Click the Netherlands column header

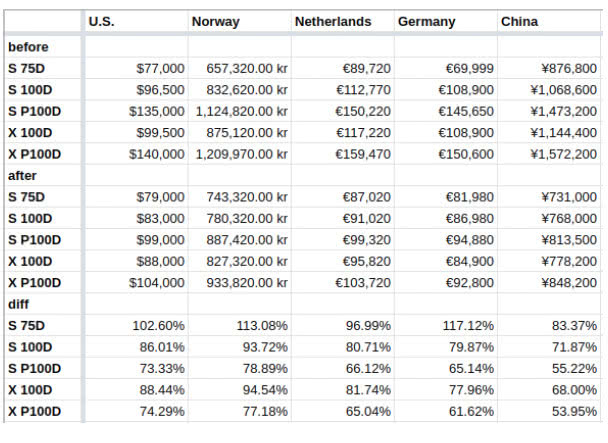[x=342, y=21]
